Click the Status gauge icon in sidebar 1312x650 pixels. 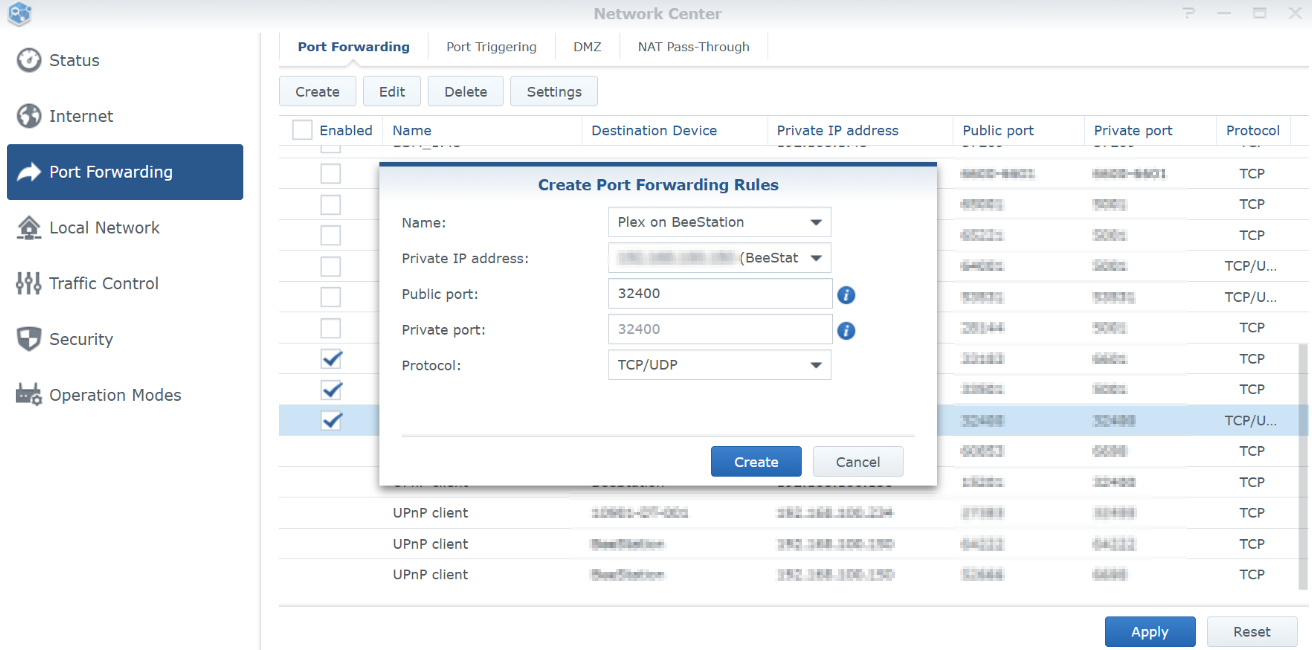tap(29, 60)
